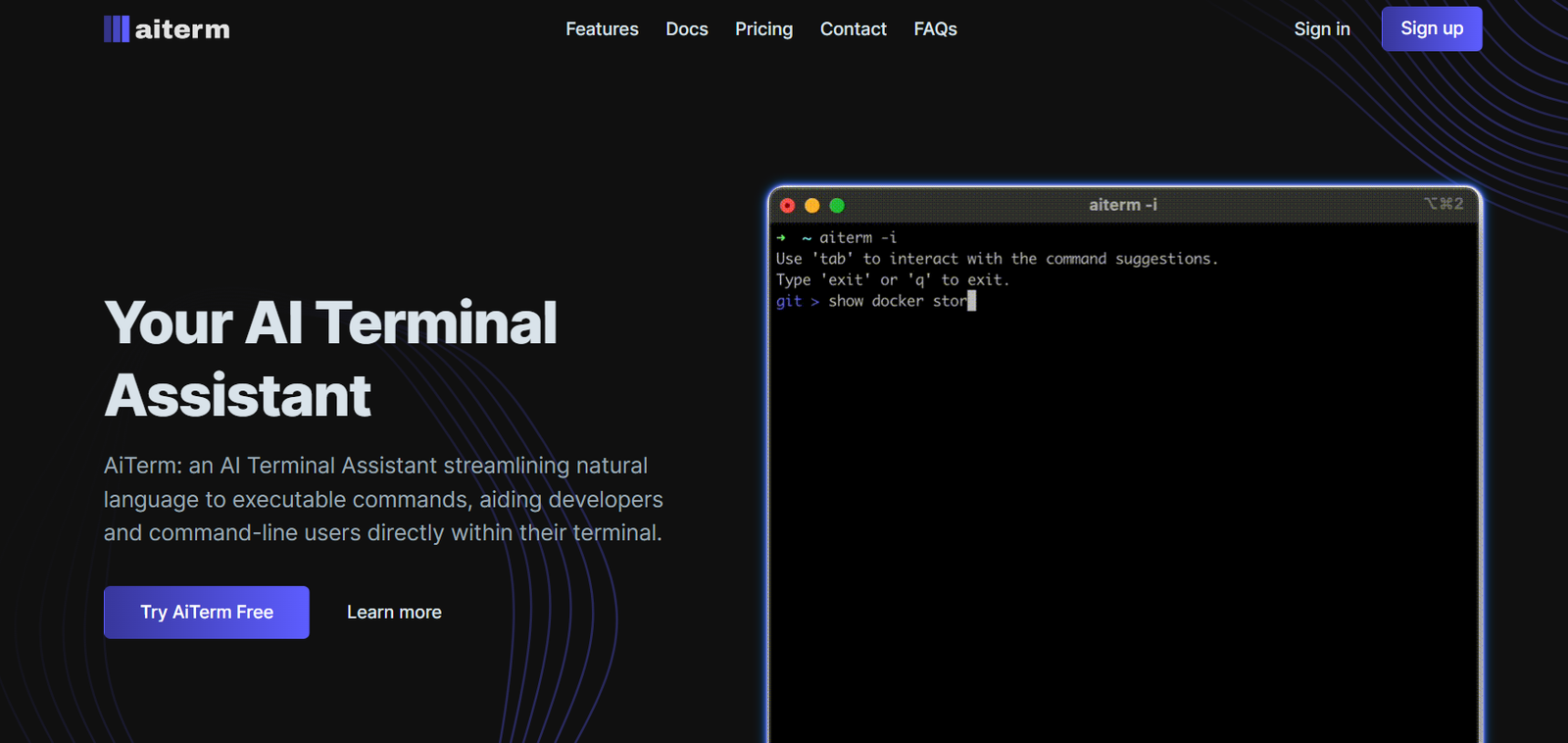This screenshot has width=1568, height=743.
Task: Click the 'aiterm -i' terminal window title
Action: [x=1122, y=205]
